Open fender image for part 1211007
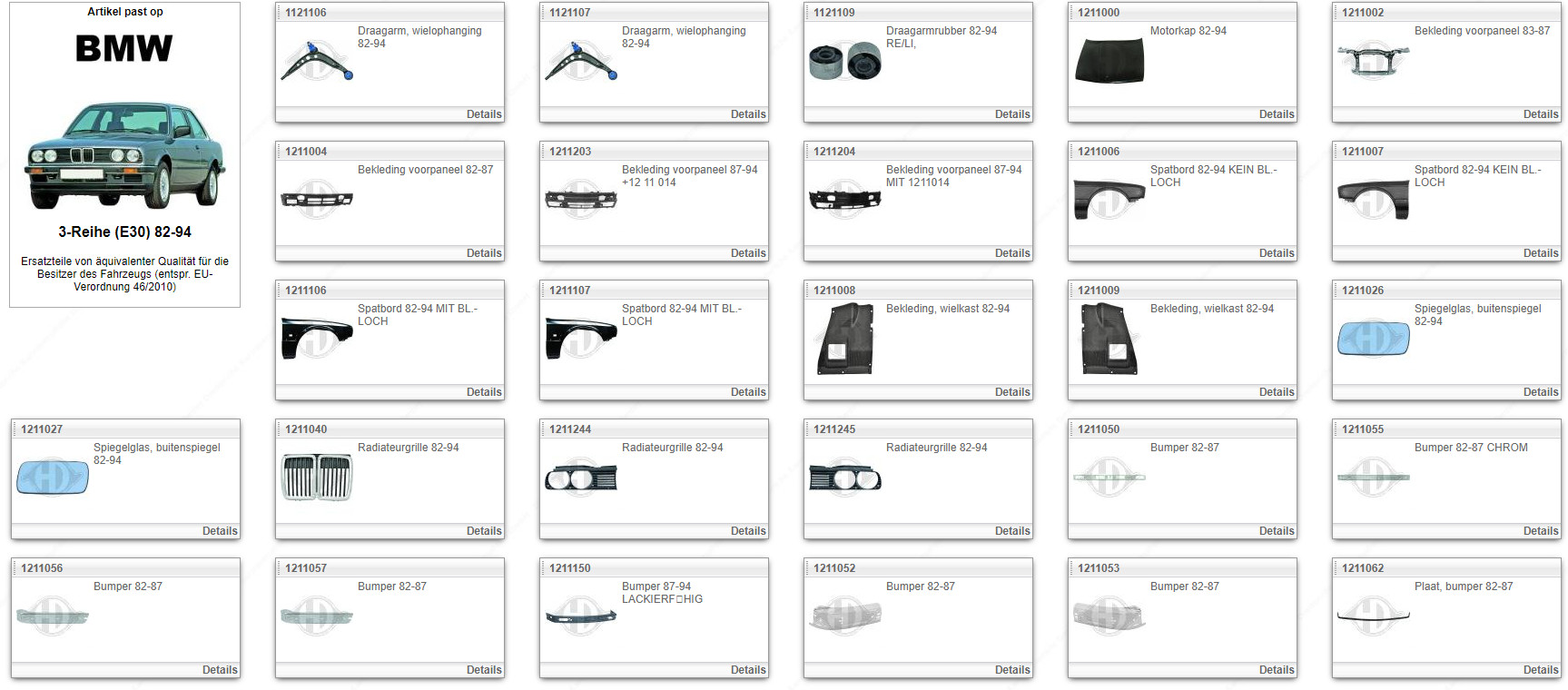This screenshot has width=1568, height=690. [x=1373, y=200]
